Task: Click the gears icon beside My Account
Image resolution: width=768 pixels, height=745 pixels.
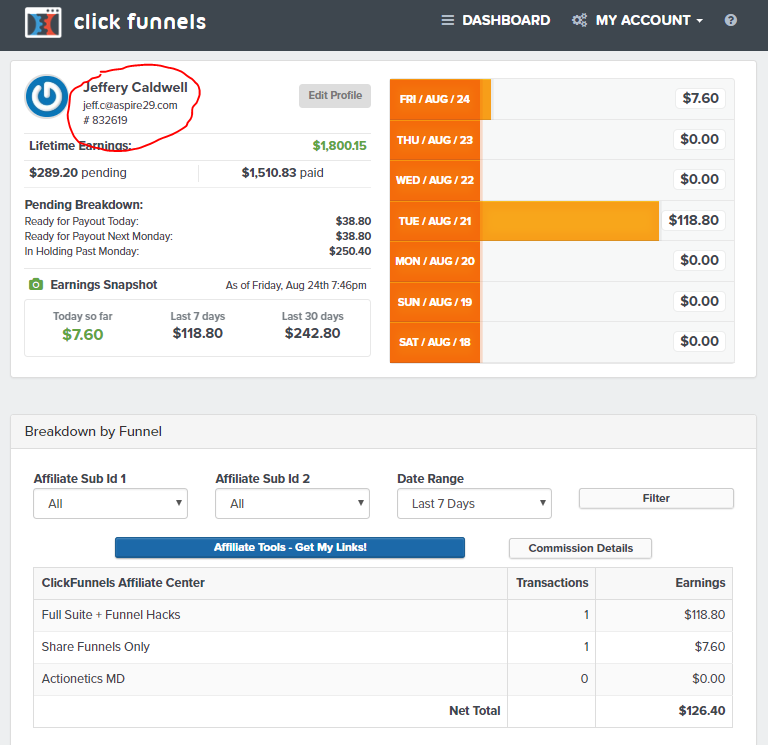Action: click(580, 20)
